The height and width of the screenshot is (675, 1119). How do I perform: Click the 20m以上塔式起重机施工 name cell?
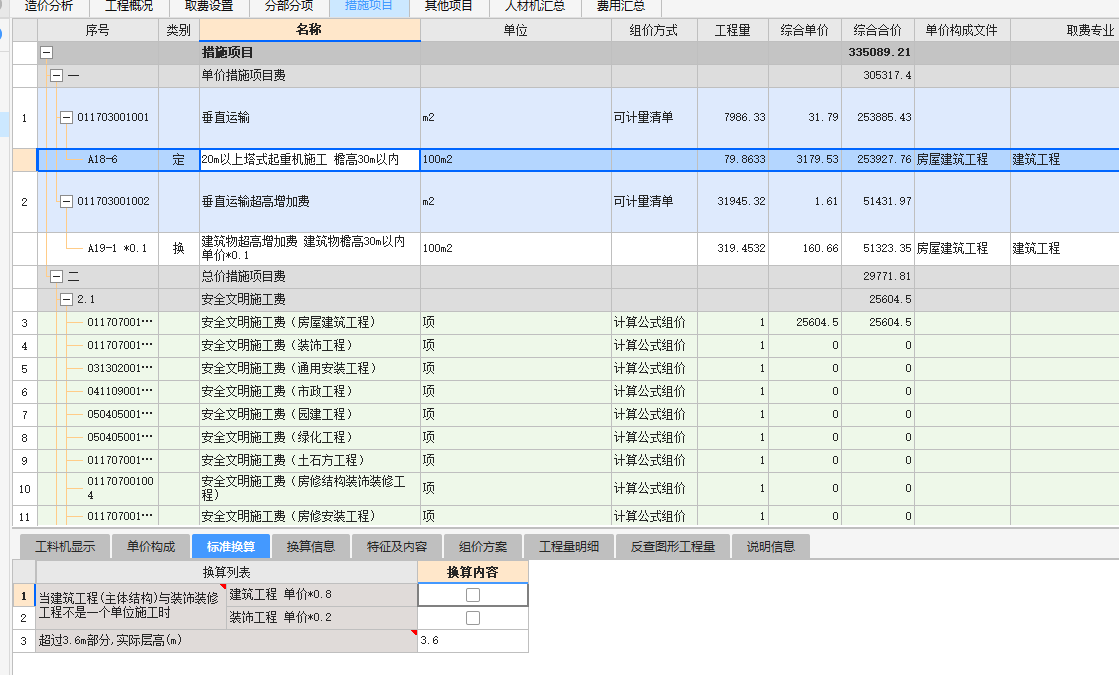click(309, 160)
